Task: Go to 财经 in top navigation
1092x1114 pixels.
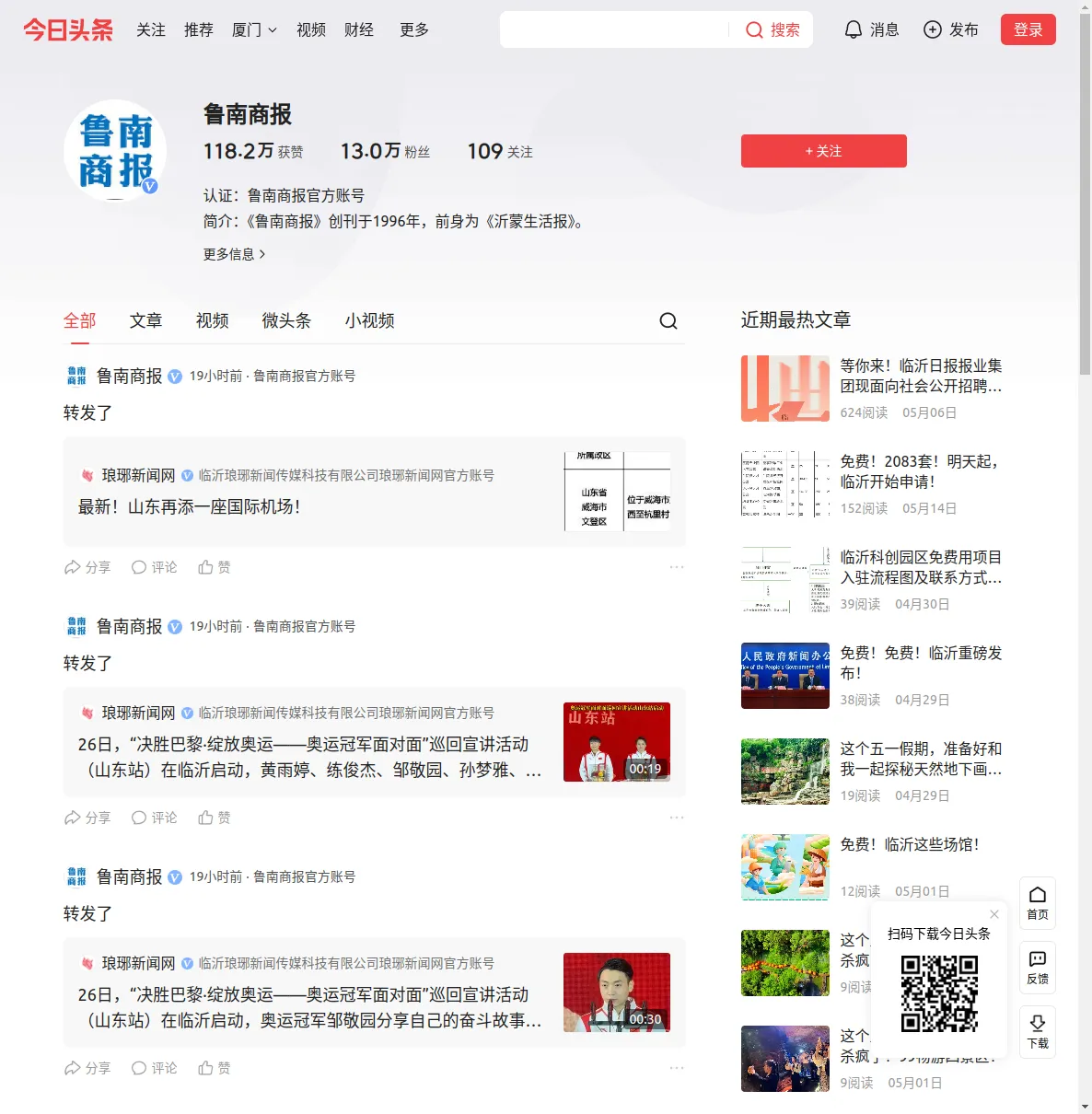Action: (x=359, y=29)
